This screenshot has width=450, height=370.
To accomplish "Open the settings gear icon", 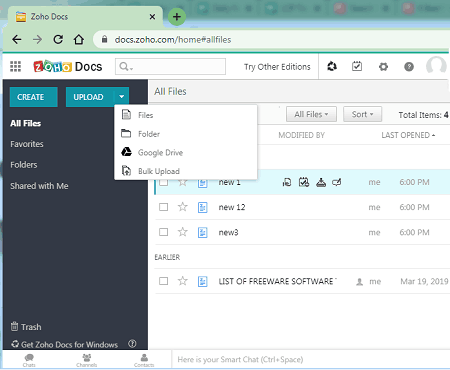I will (383, 67).
